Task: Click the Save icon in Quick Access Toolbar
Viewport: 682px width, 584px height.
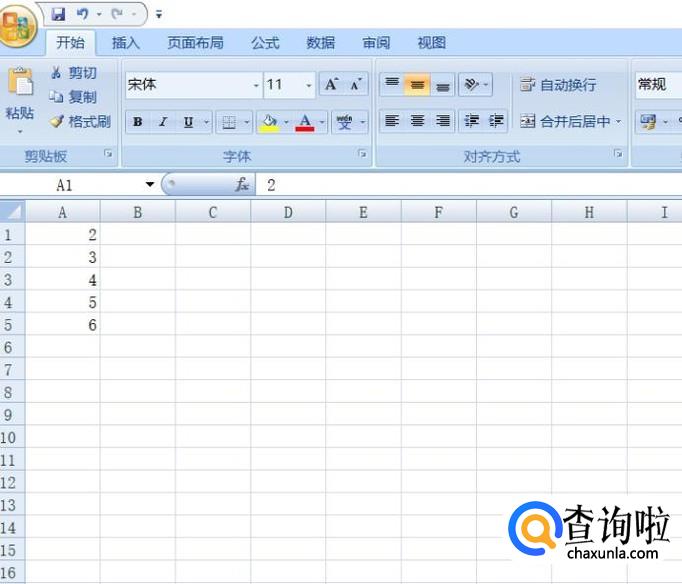Action: point(58,14)
